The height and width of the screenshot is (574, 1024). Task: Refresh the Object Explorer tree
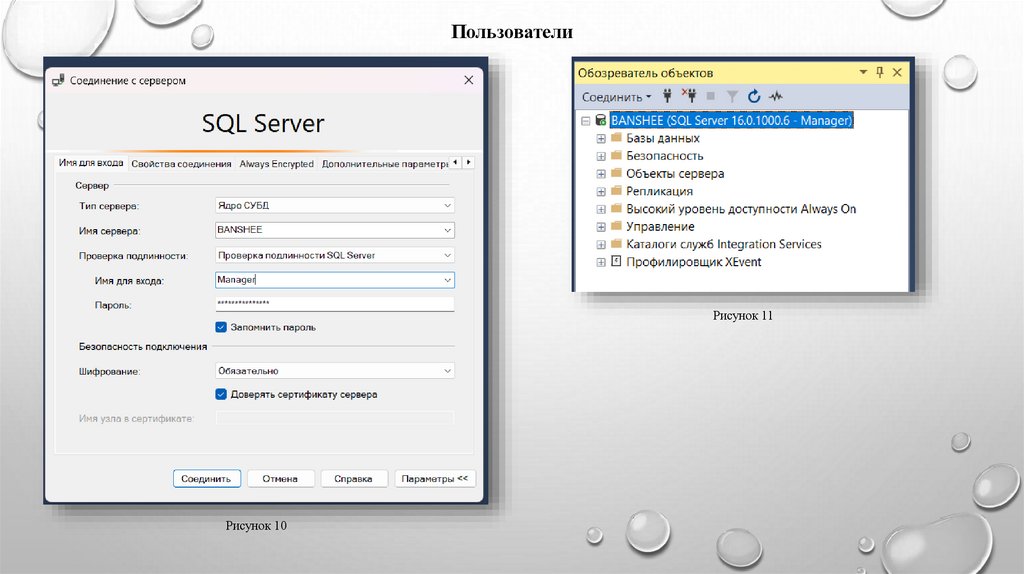(x=754, y=97)
